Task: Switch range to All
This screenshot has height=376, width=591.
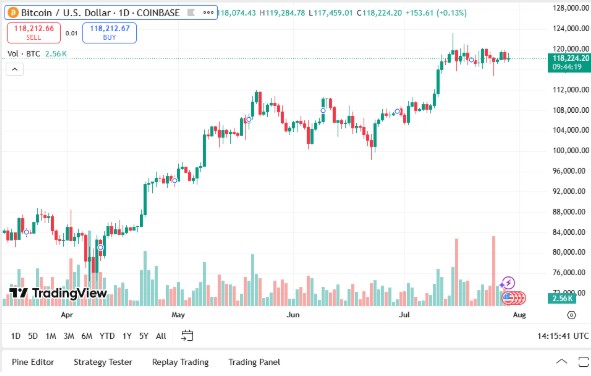Action: tap(161, 336)
